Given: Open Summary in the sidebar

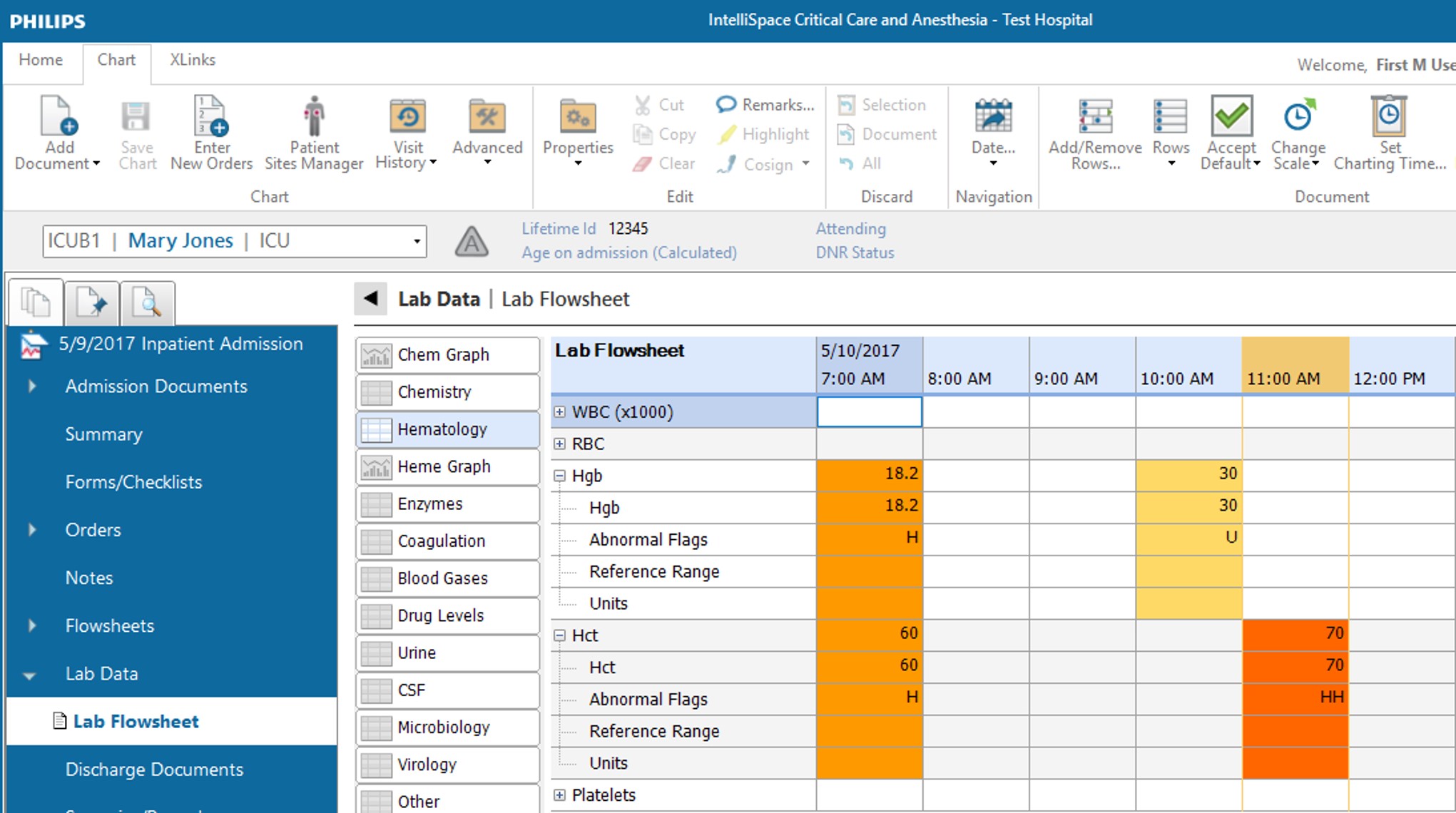Looking at the screenshot, I should 103,434.
